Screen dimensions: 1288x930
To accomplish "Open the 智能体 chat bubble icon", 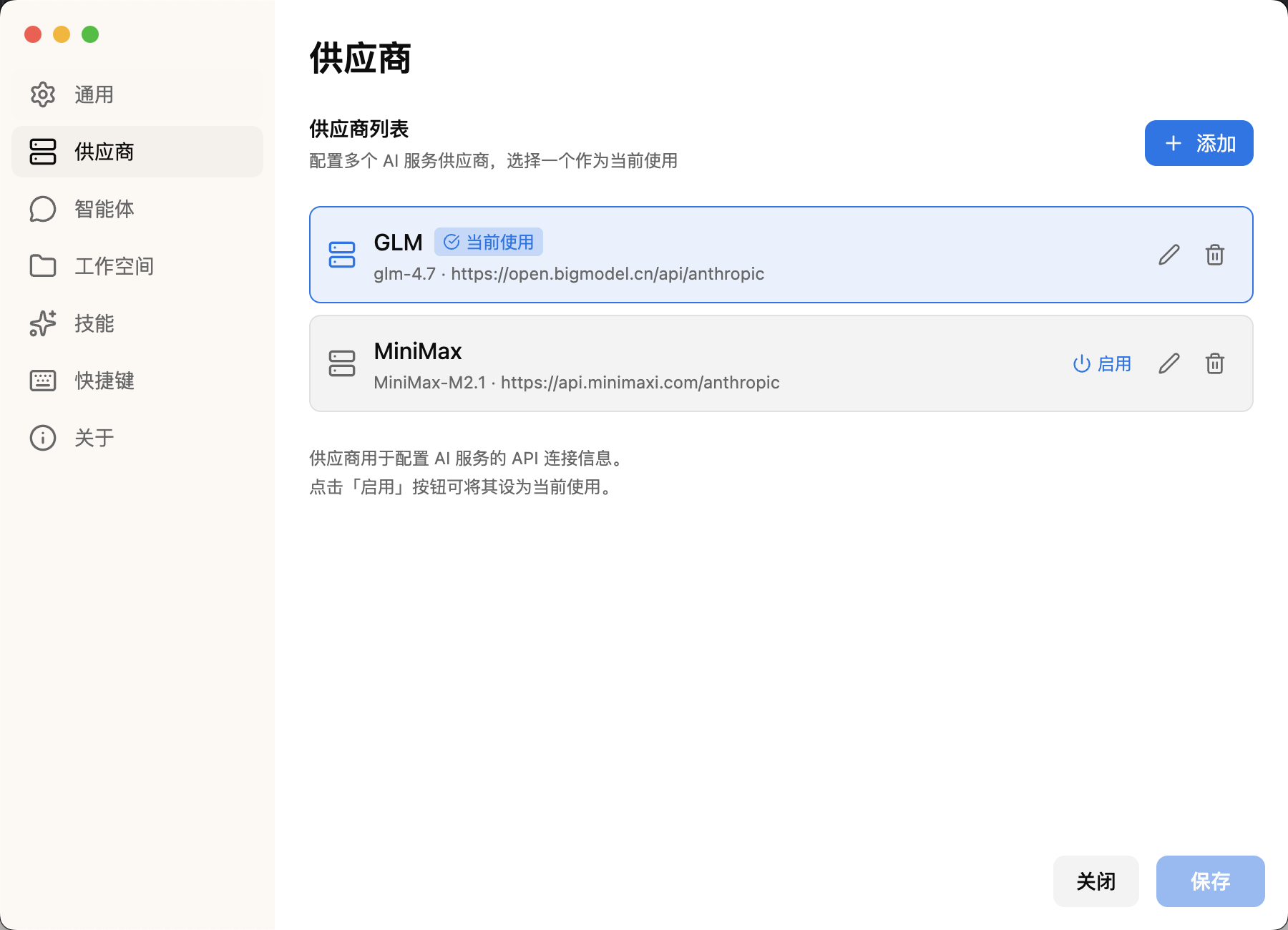I will point(43,208).
